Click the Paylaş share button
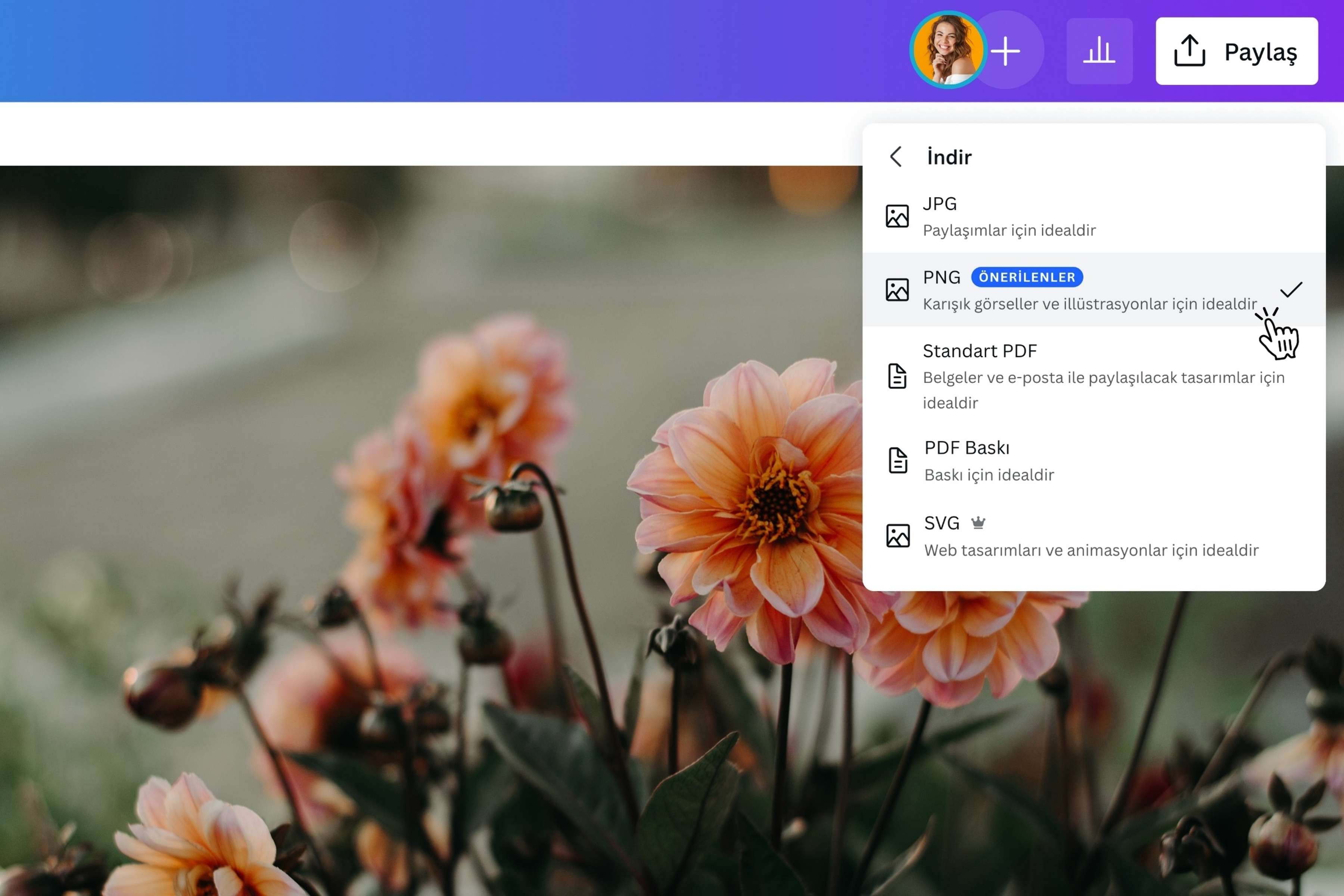1344x896 pixels. click(1236, 52)
